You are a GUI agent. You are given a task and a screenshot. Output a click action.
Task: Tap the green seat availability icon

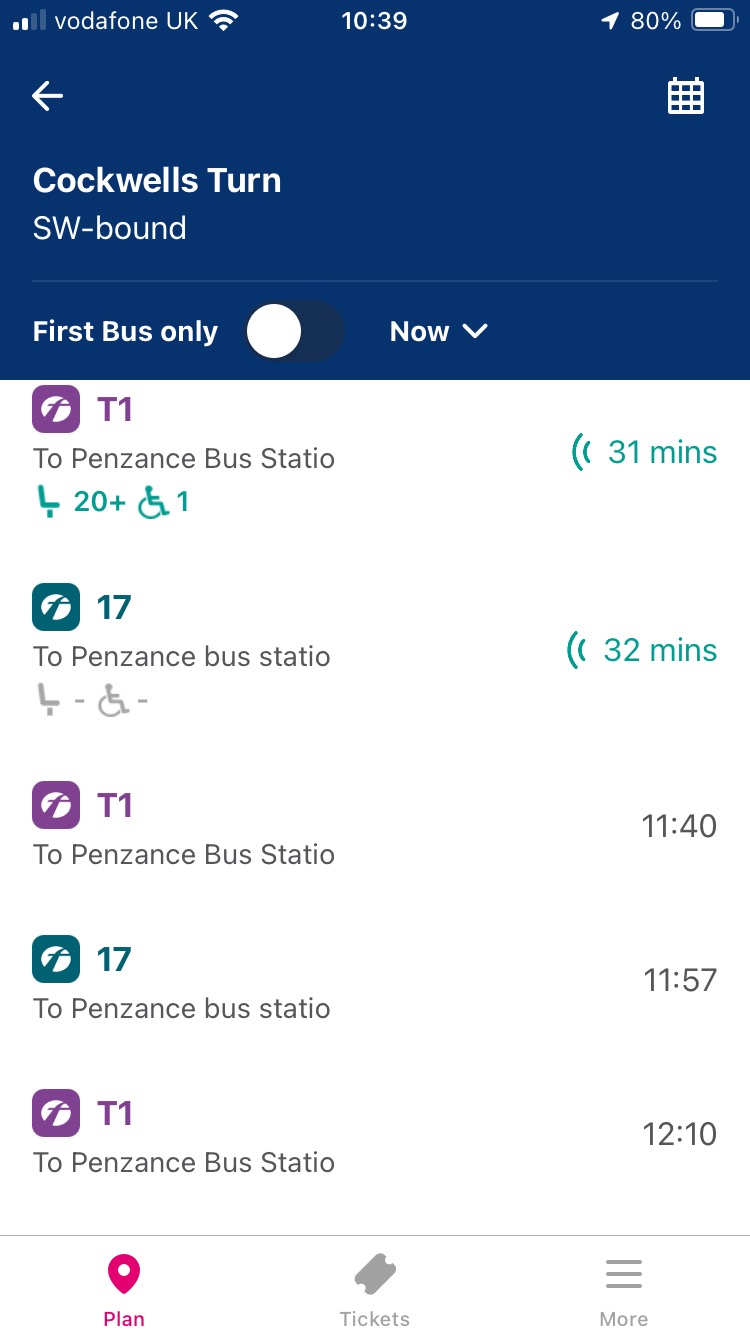(x=48, y=502)
